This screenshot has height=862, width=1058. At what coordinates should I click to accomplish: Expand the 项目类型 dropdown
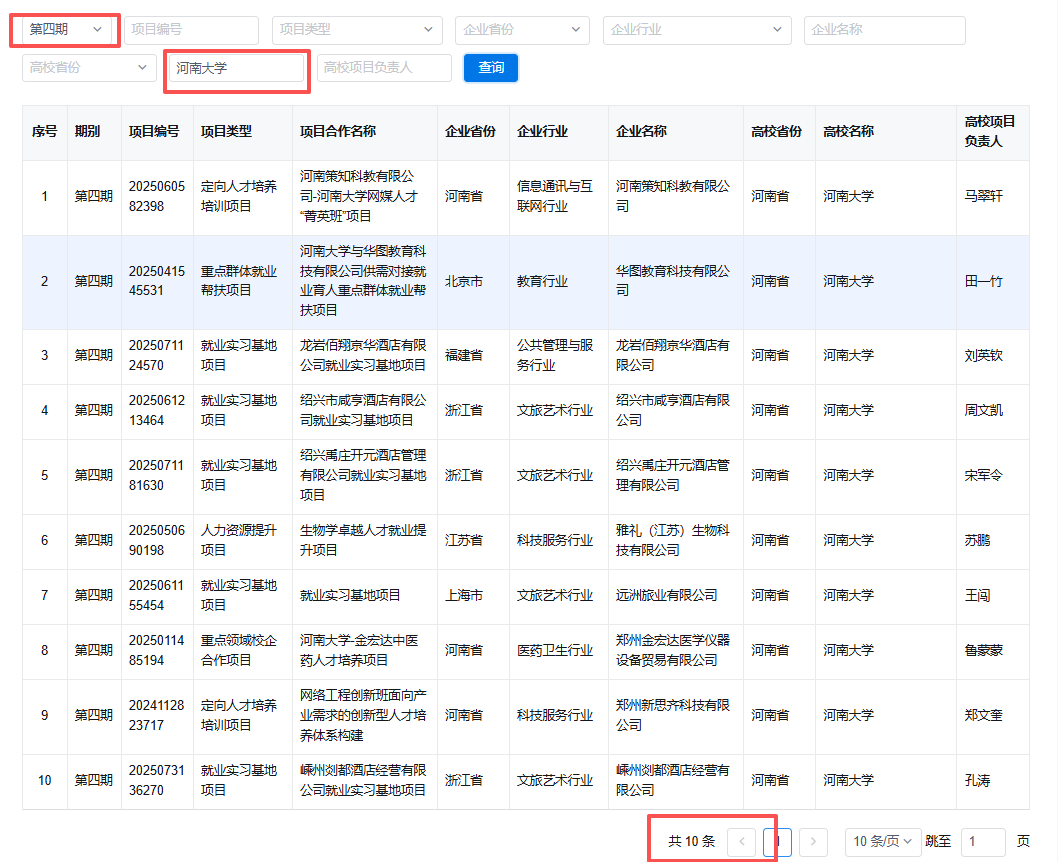(x=357, y=30)
